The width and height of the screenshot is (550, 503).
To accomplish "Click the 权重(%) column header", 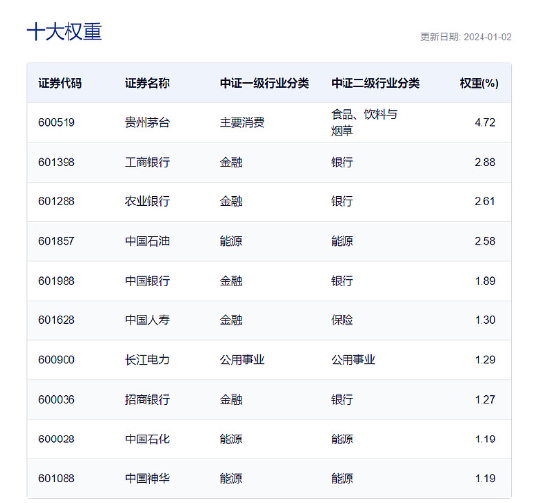I will click(x=479, y=83).
